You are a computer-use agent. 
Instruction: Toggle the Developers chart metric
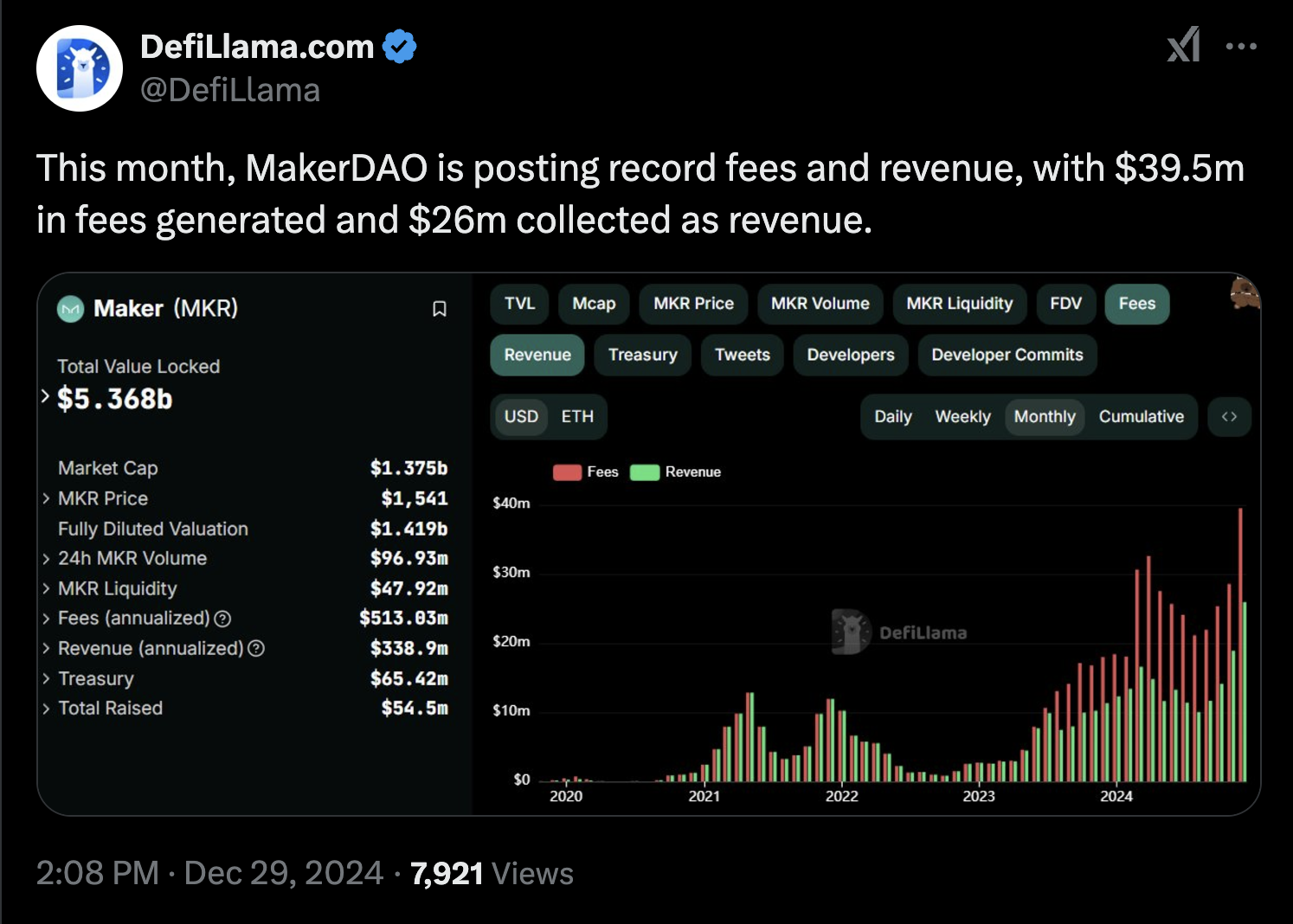(851, 355)
